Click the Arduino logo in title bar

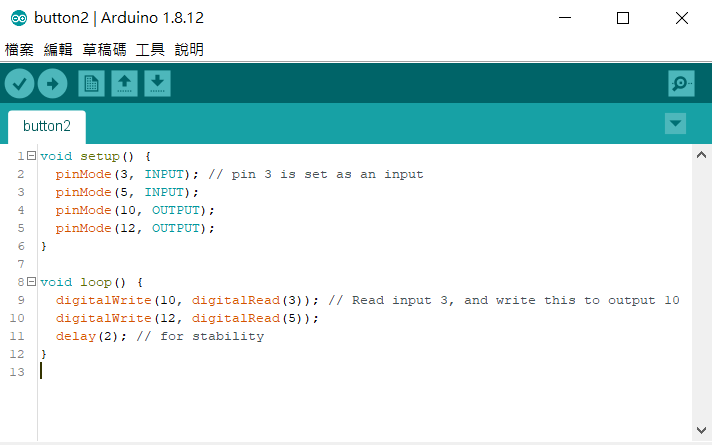(19, 18)
